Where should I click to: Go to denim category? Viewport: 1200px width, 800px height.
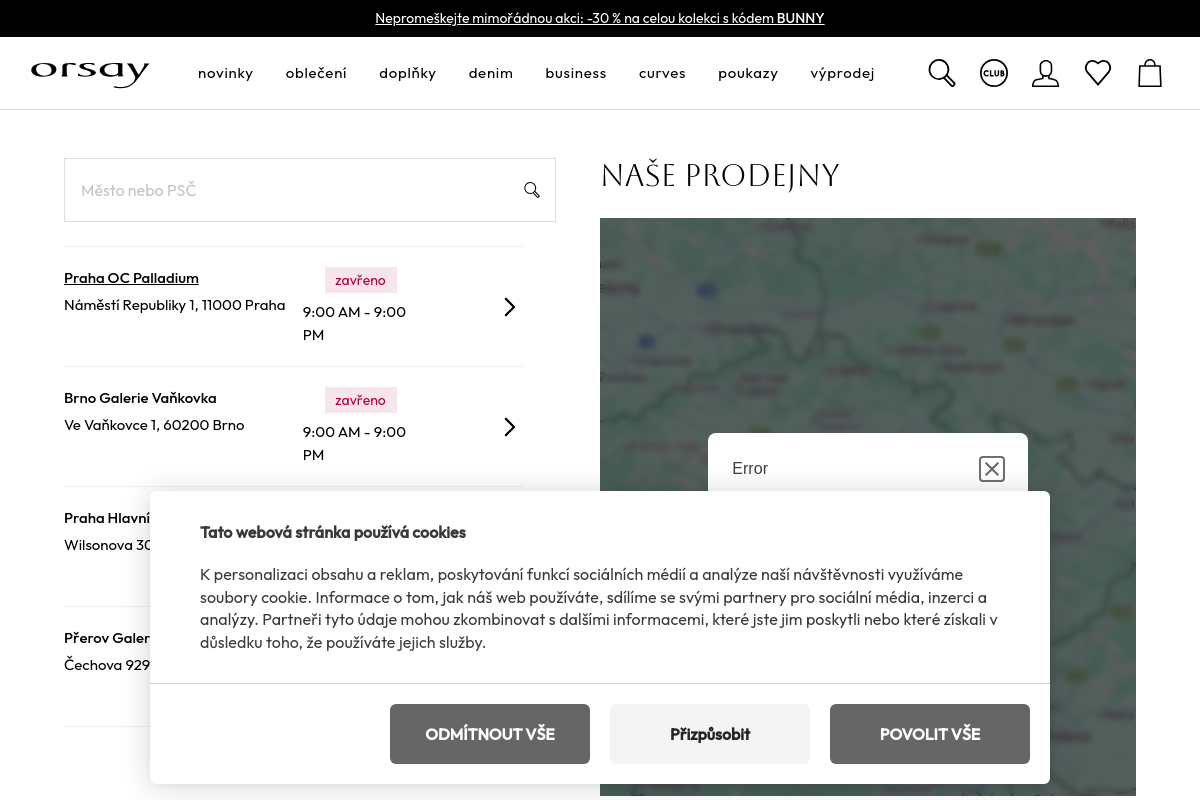(x=490, y=73)
